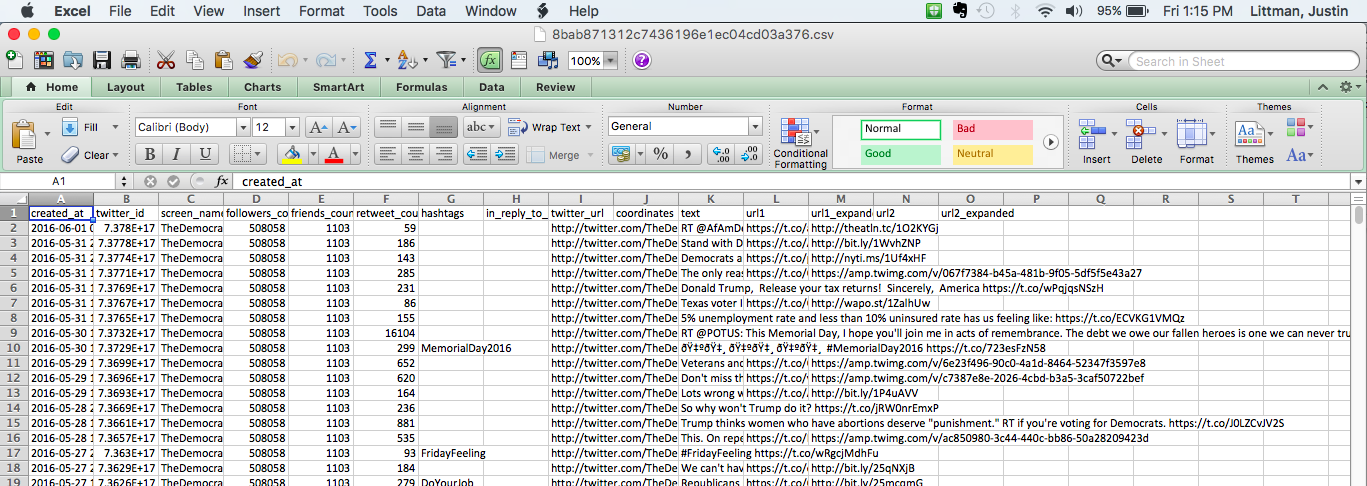Click the Filter funnel icon
The width and height of the screenshot is (1367, 486).
point(446,60)
